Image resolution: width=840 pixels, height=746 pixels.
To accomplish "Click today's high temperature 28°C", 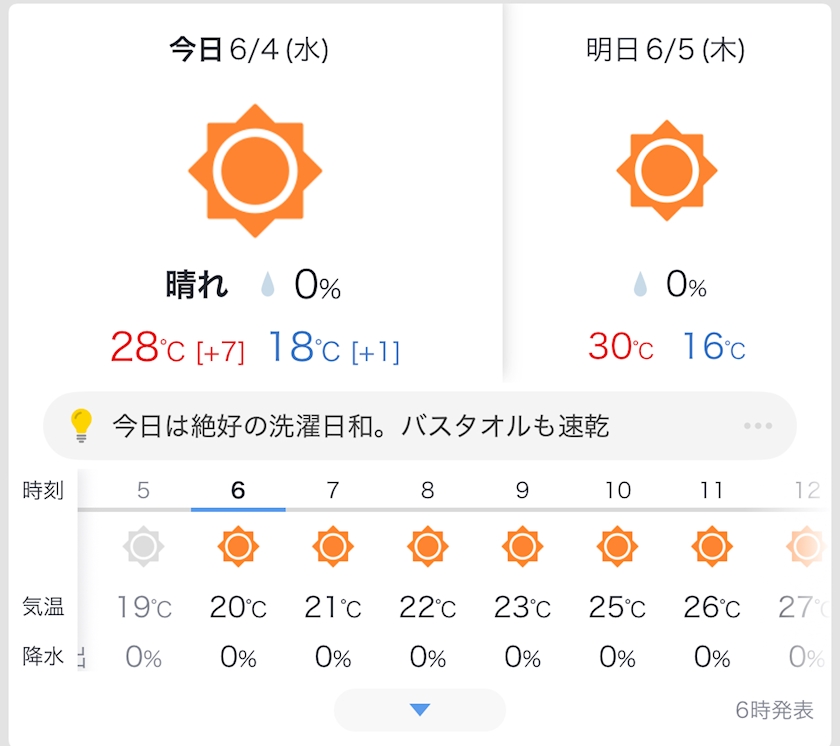I will pos(147,347).
